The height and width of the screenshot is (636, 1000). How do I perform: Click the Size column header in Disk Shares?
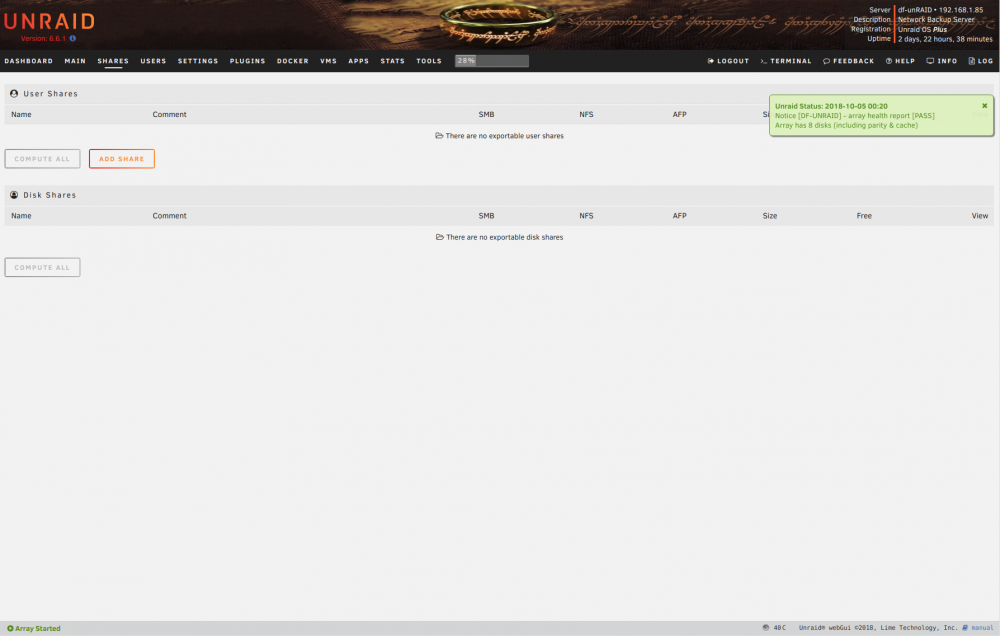pos(770,216)
